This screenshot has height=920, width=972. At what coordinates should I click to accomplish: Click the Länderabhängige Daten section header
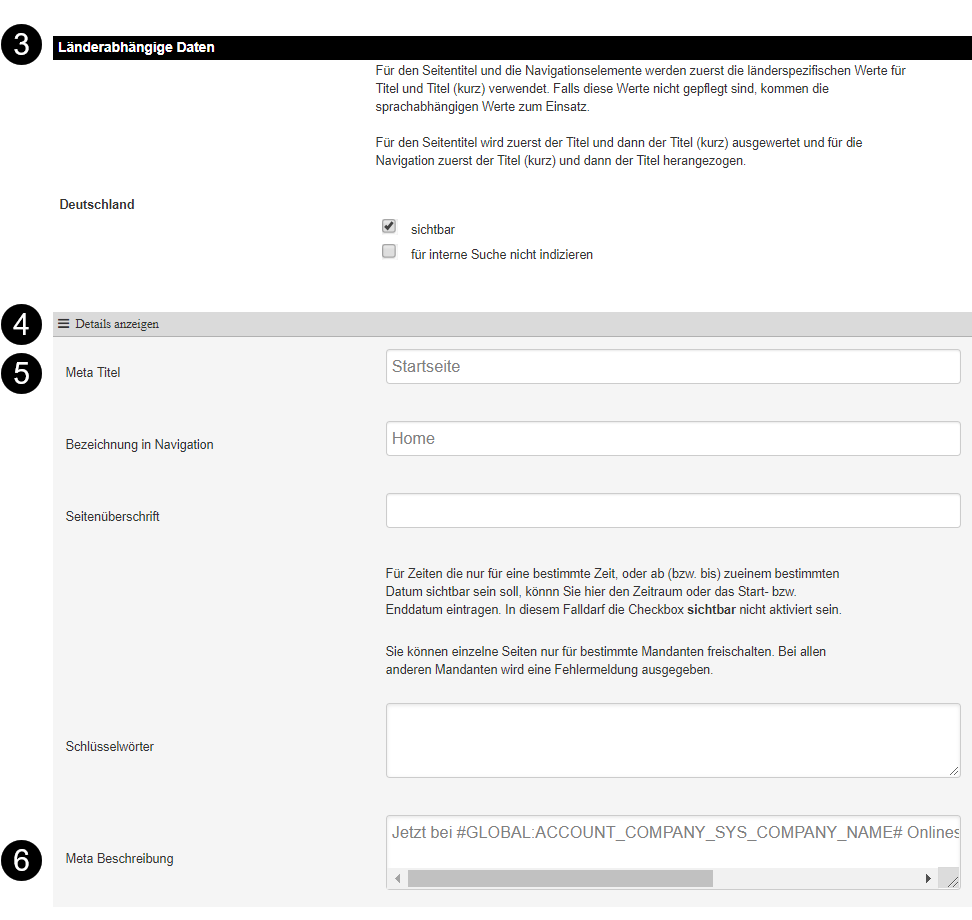[x=136, y=47]
